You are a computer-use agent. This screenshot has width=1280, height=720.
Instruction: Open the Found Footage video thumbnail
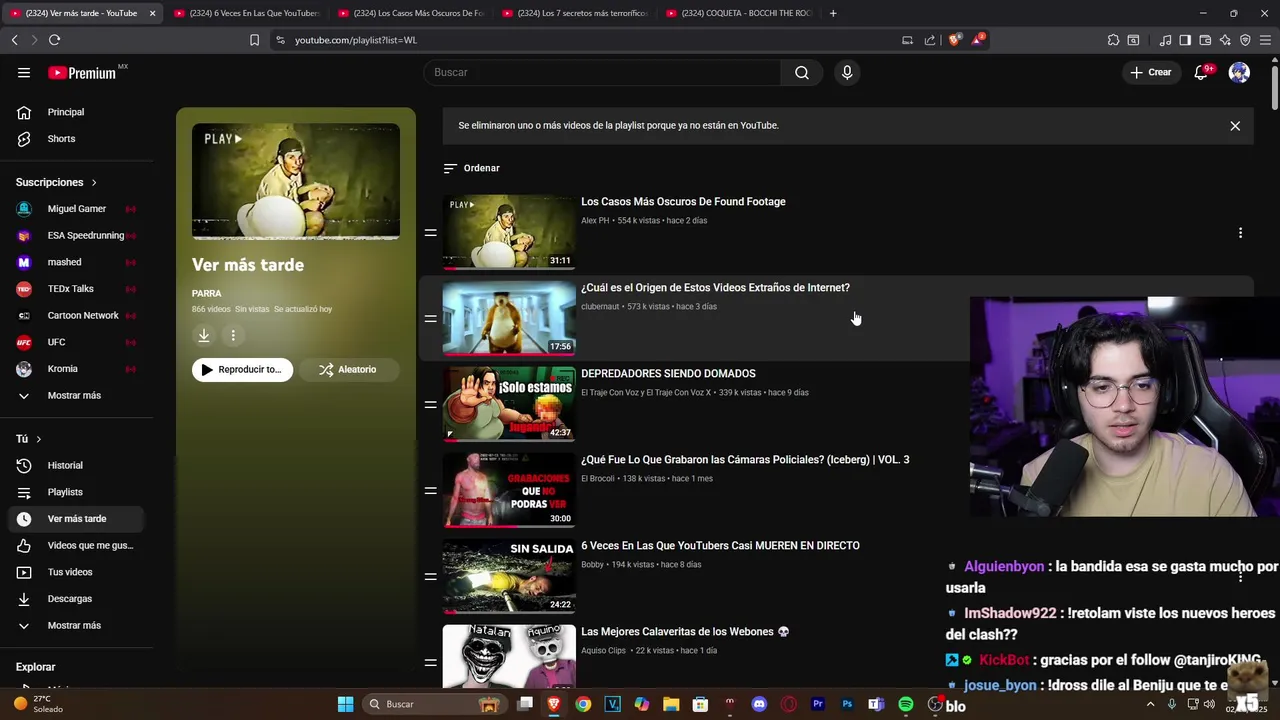click(509, 232)
